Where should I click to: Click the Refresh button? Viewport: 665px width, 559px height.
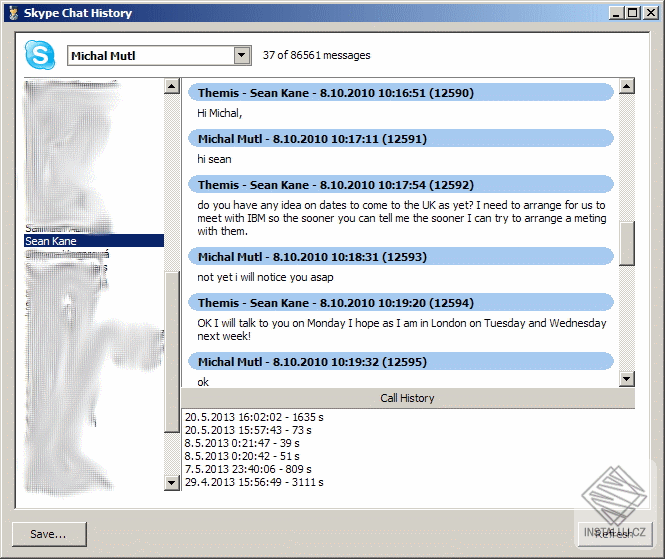[615, 534]
